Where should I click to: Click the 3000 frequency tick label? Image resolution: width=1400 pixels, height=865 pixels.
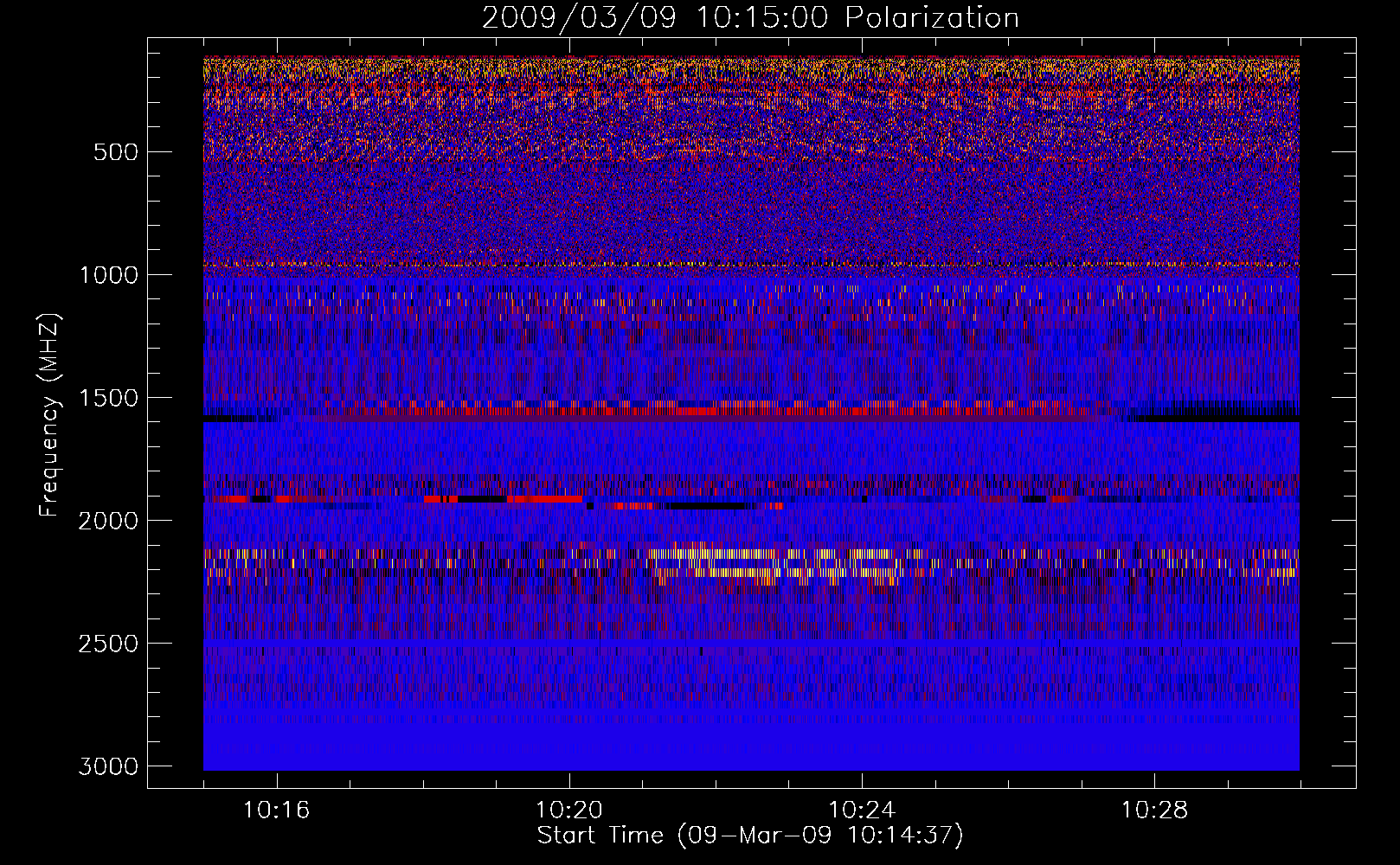pyautogui.click(x=109, y=766)
